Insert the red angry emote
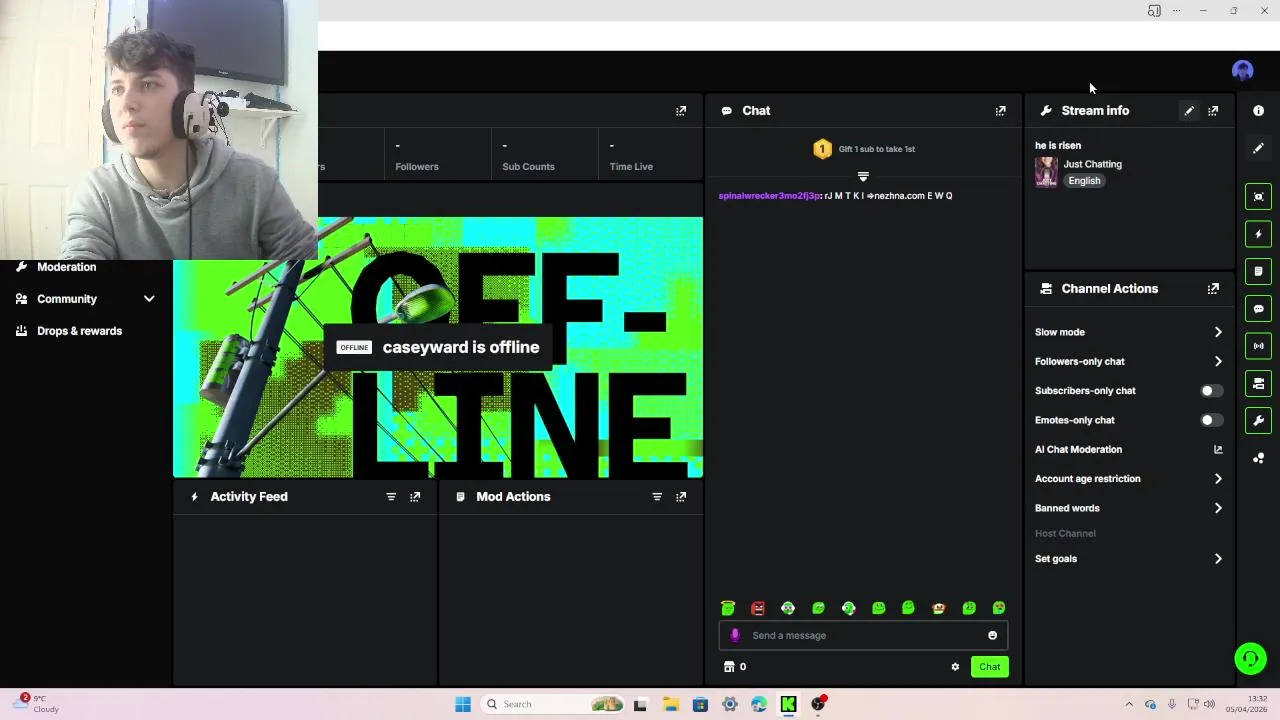This screenshot has height=720, width=1280. [758, 608]
